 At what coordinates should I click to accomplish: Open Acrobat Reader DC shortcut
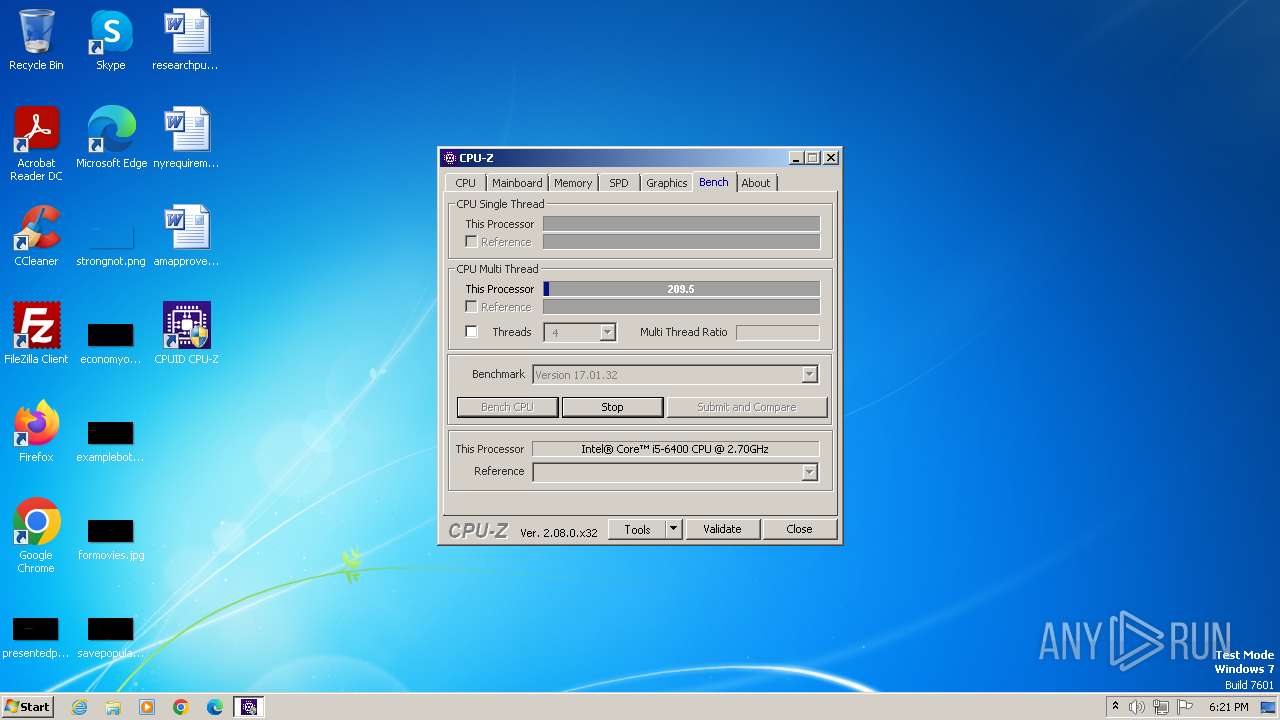(x=36, y=144)
